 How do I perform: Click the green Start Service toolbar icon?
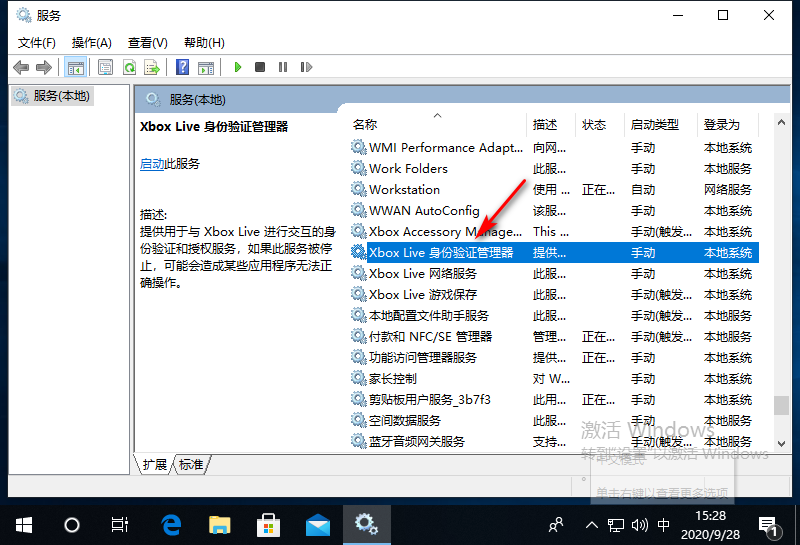click(x=238, y=67)
